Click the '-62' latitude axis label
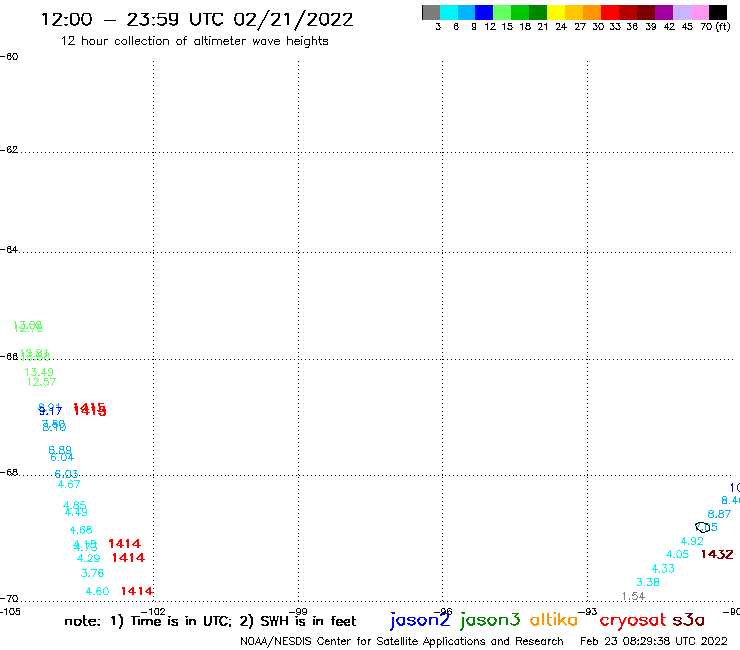 click(9, 150)
